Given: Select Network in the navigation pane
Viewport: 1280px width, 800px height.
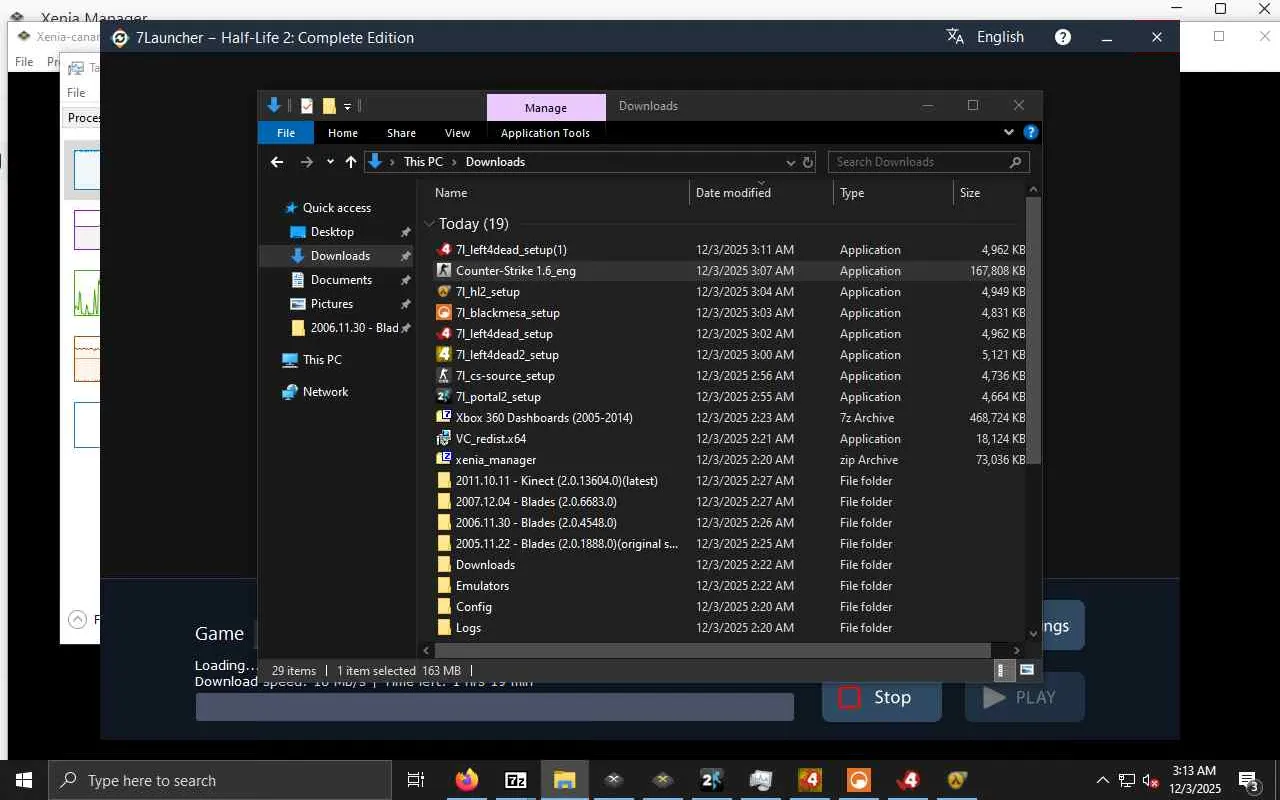Looking at the screenshot, I should click(325, 392).
